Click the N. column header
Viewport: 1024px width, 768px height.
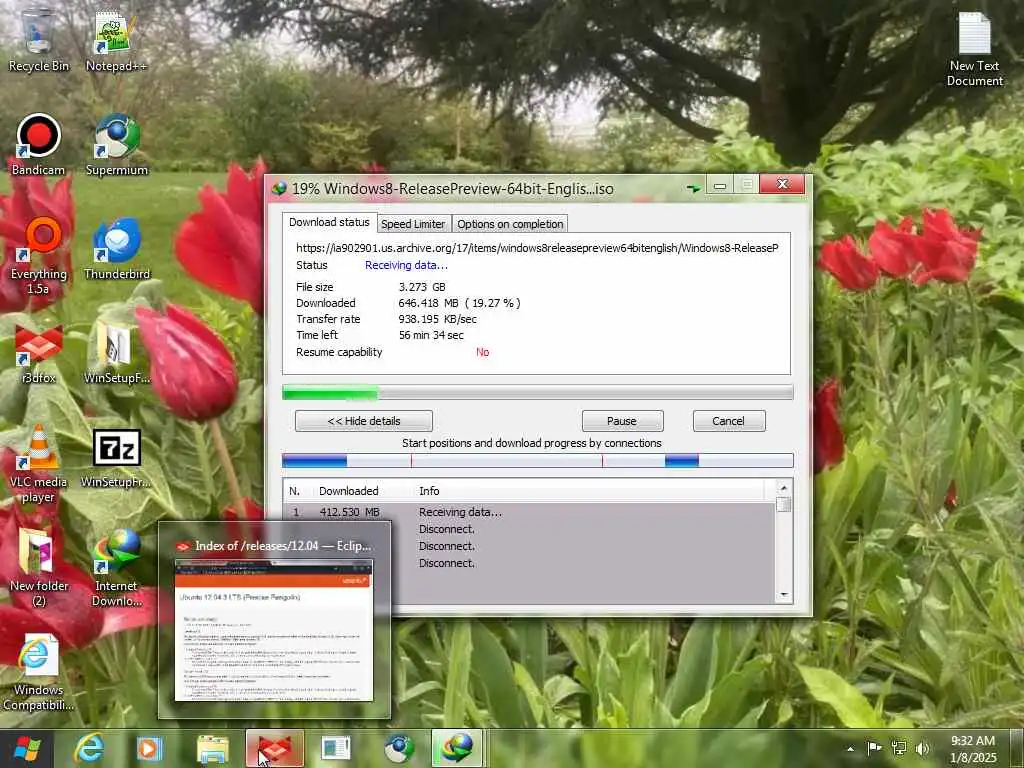(x=295, y=491)
